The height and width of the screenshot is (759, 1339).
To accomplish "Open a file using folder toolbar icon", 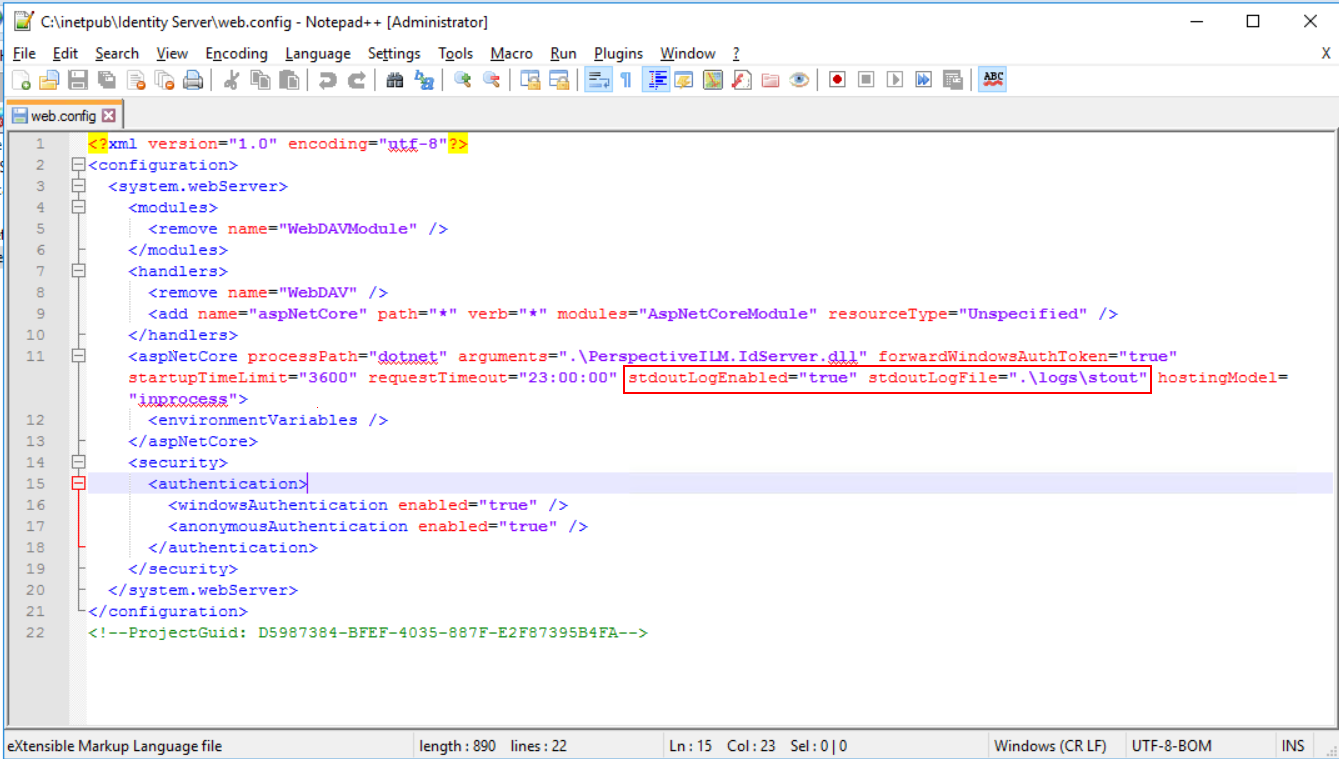I will point(49,81).
